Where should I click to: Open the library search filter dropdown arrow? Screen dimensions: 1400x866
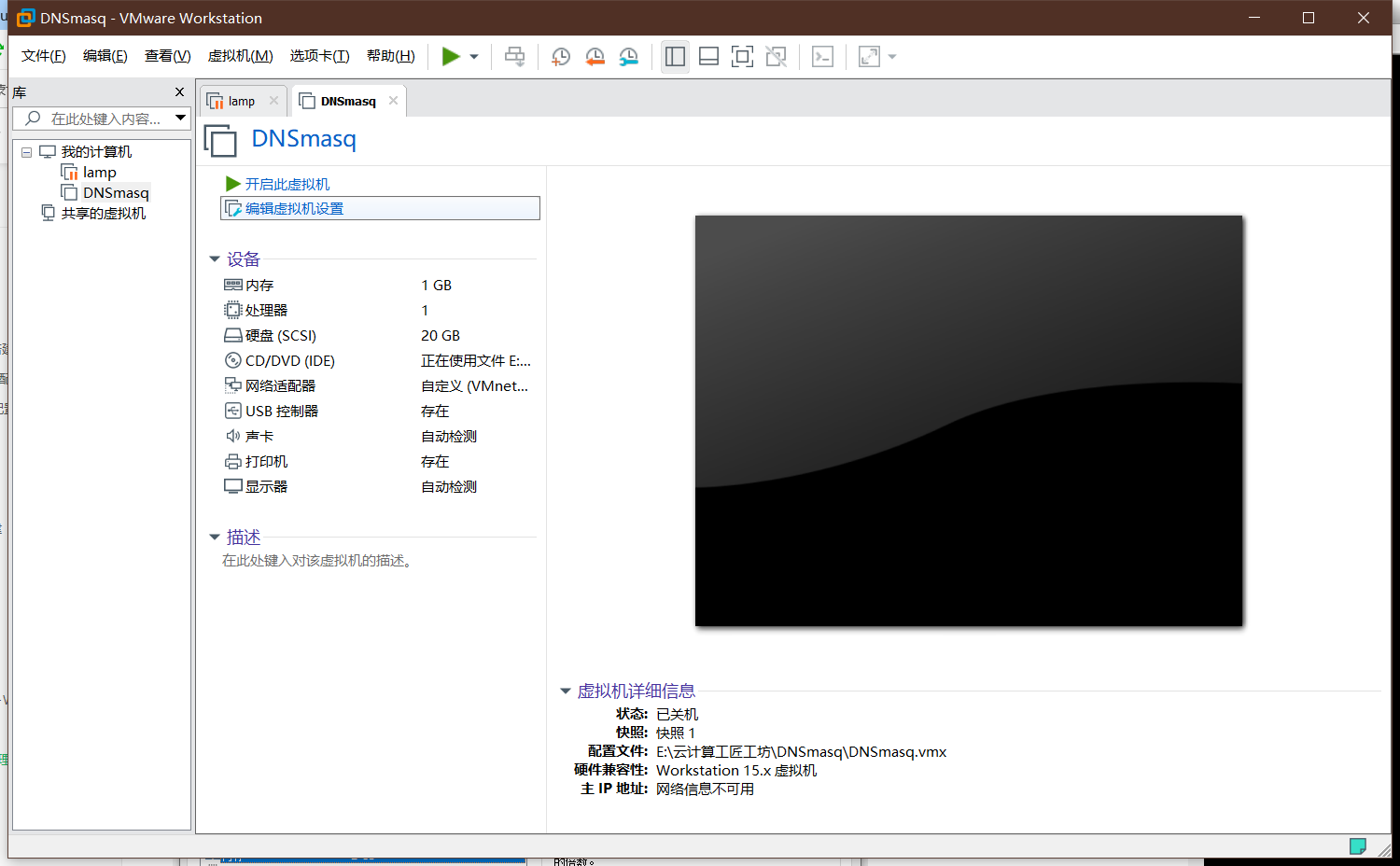click(x=181, y=119)
